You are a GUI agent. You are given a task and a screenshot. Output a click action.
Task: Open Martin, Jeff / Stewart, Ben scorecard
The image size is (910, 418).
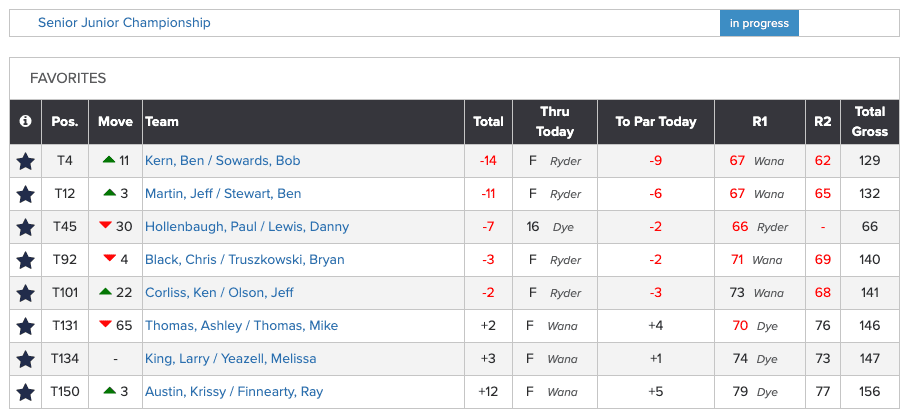[223, 194]
